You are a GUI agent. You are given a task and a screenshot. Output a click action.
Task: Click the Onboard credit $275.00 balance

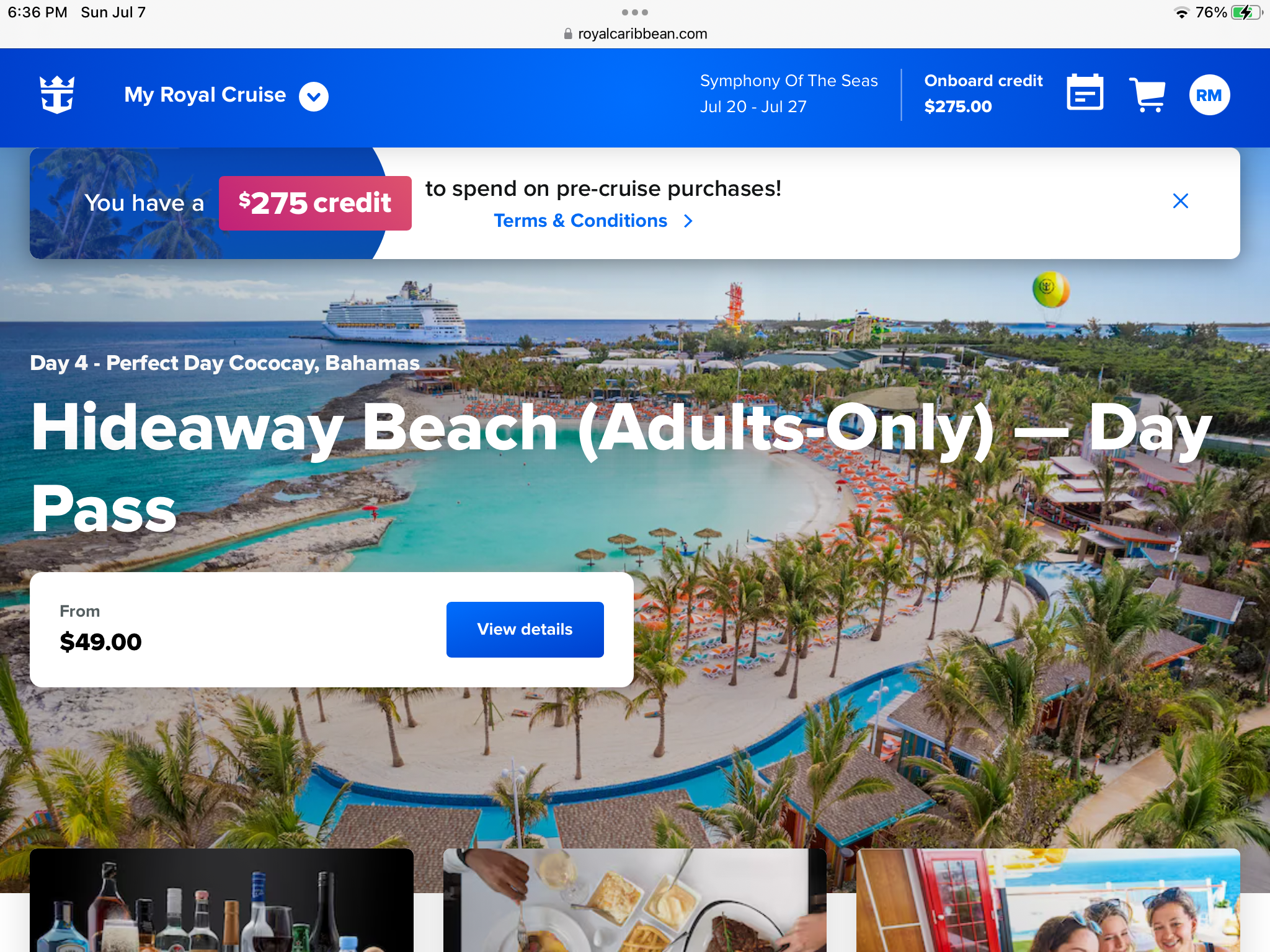(x=983, y=94)
